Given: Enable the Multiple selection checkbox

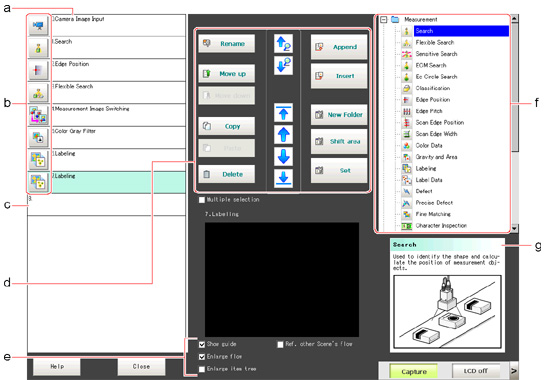Looking at the screenshot, I should [202, 200].
